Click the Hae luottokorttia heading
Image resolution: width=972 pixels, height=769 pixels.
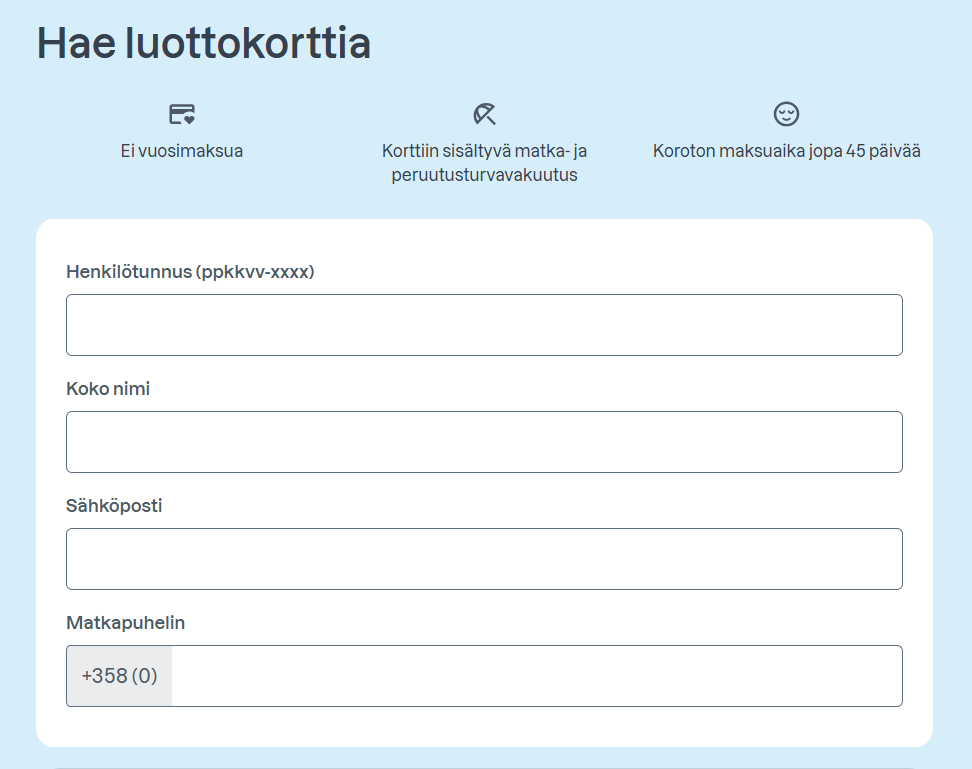coord(204,44)
